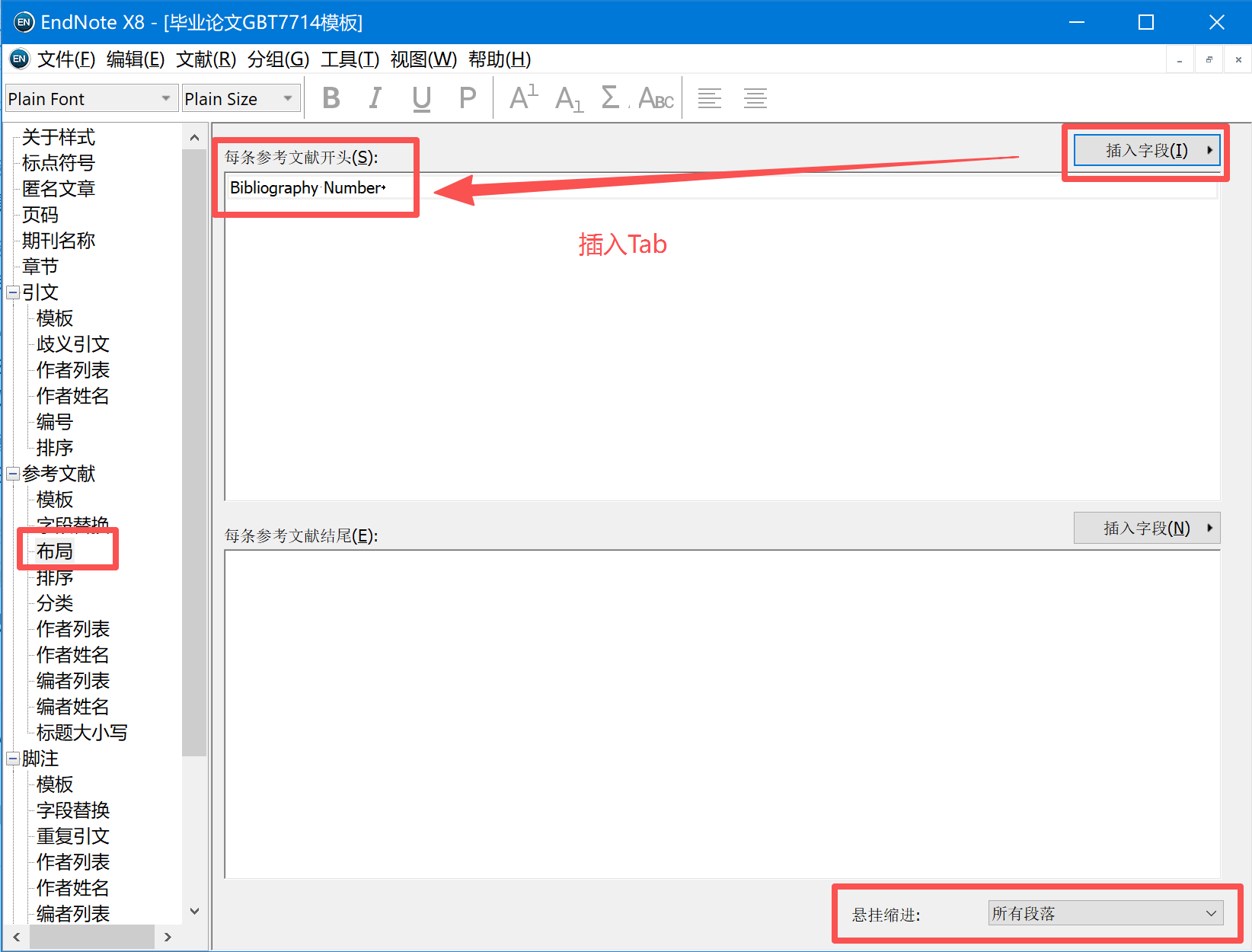Select 字段替换 under 脚注

[x=73, y=810]
